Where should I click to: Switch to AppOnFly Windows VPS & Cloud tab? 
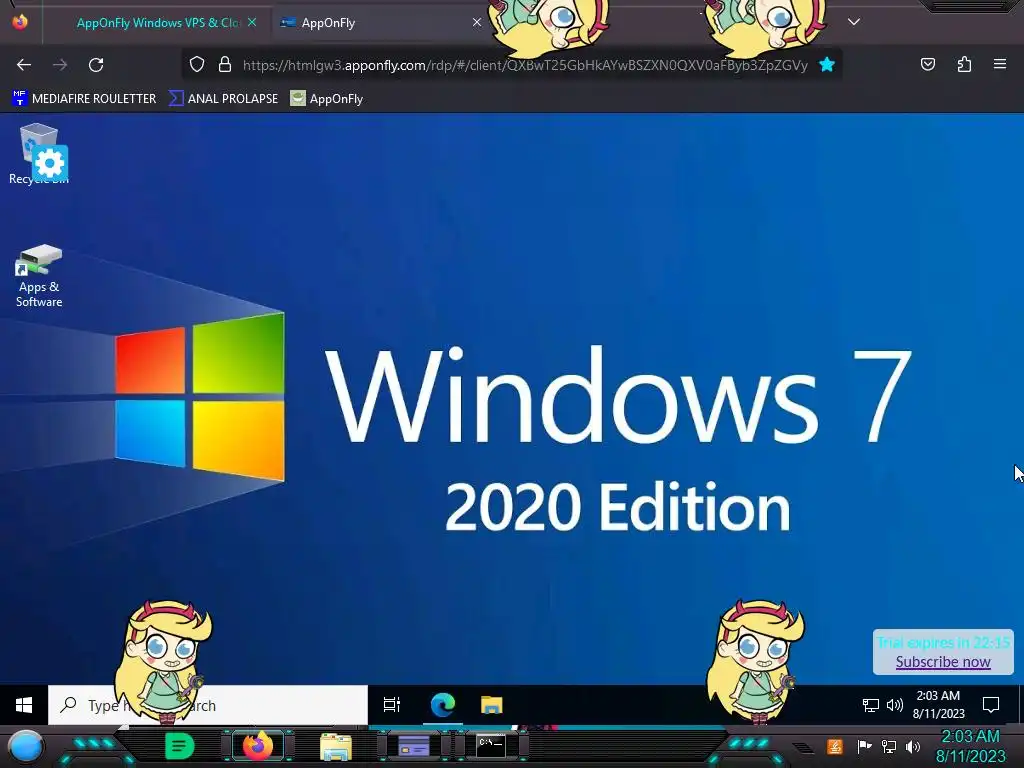(157, 23)
